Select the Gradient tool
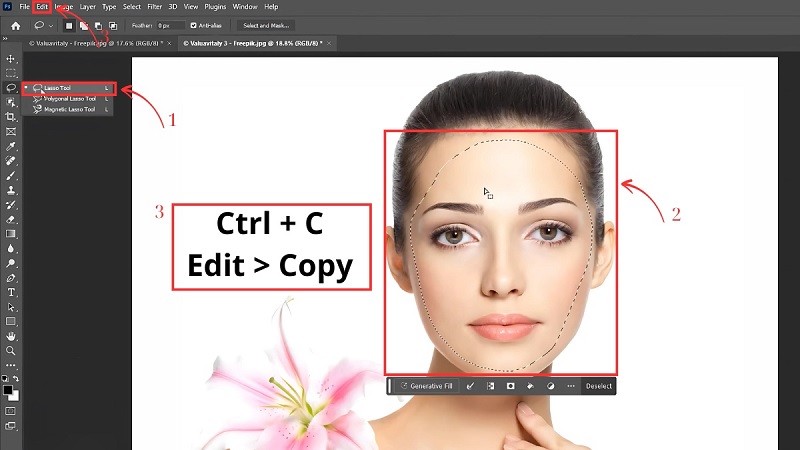This screenshot has height=450, width=800. pos(11,234)
